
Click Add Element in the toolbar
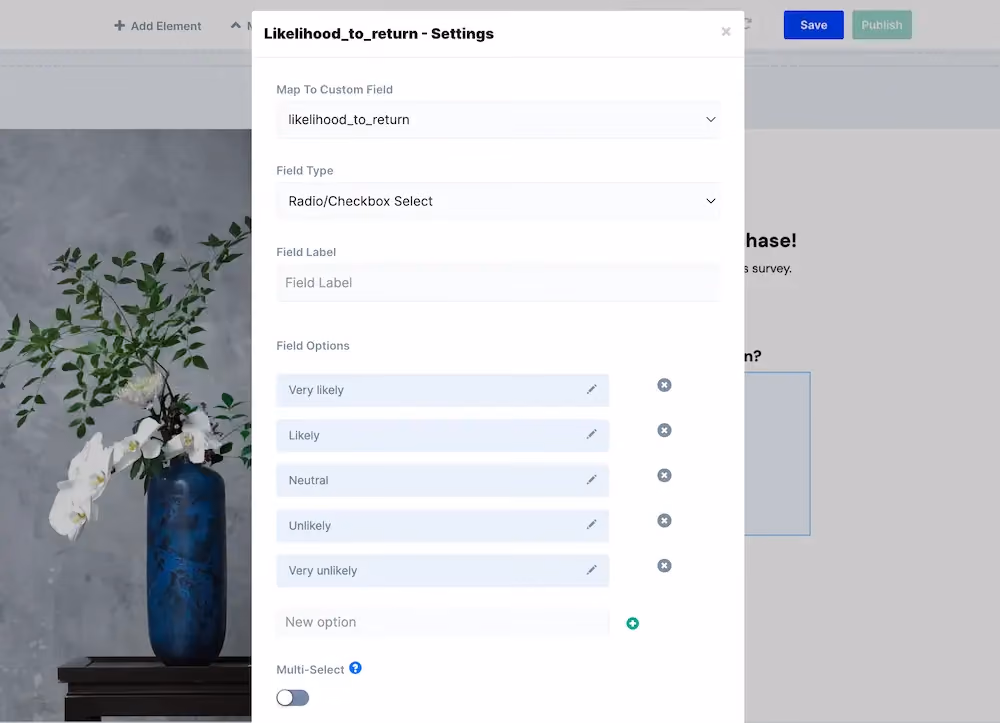[x=166, y=26]
